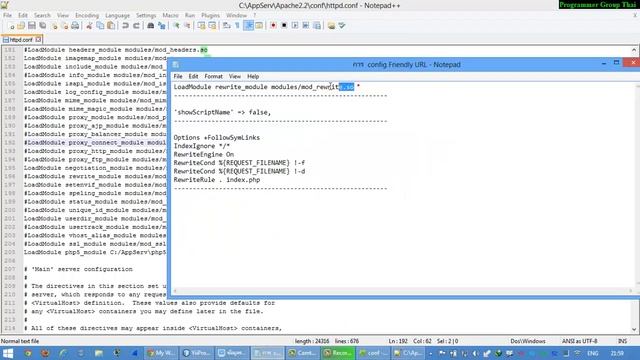The width and height of the screenshot is (640, 360).
Task: Click the Copy toolbar icon
Action: pyautogui.click(x=100, y=26)
